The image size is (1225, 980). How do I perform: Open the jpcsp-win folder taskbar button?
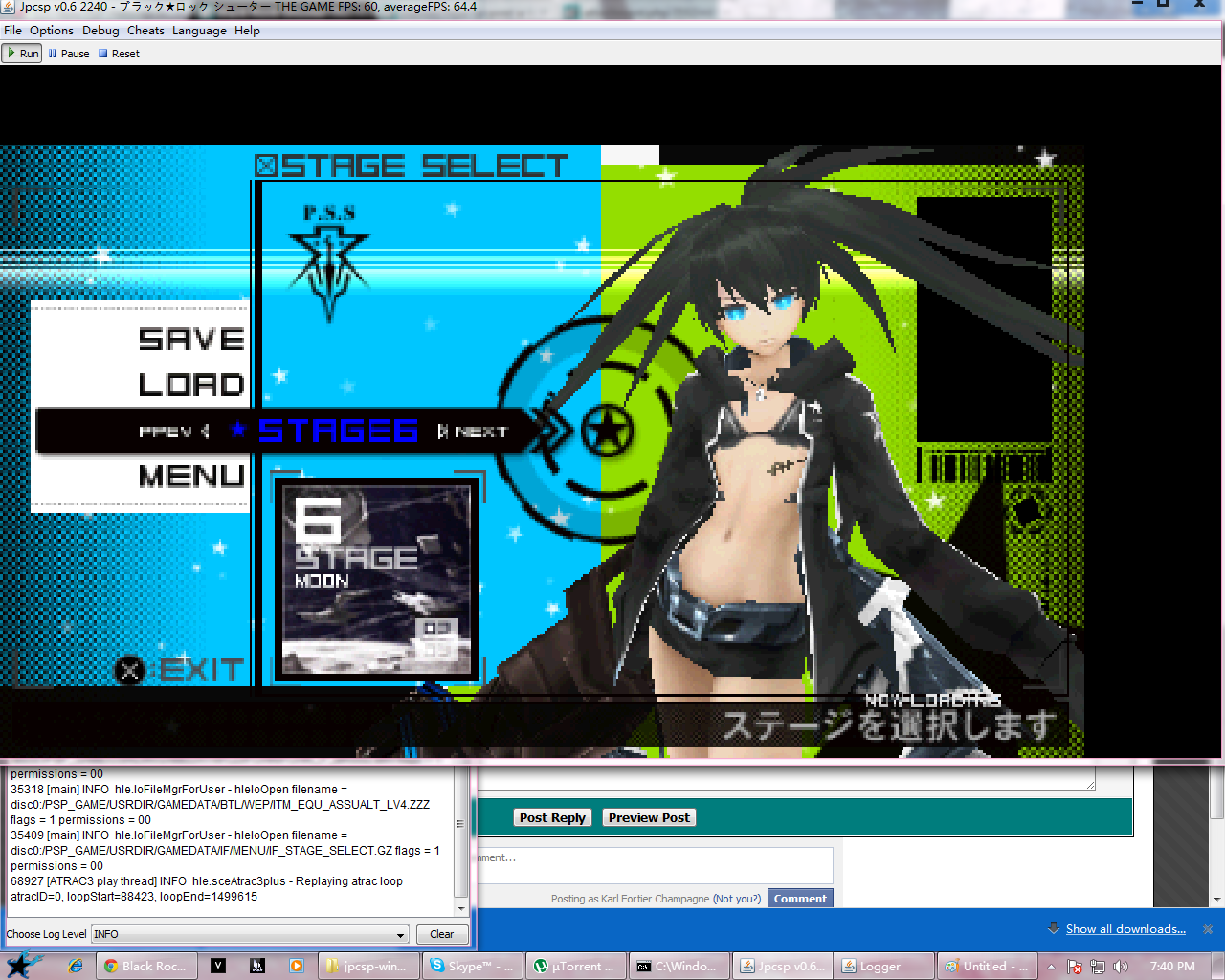(368, 966)
